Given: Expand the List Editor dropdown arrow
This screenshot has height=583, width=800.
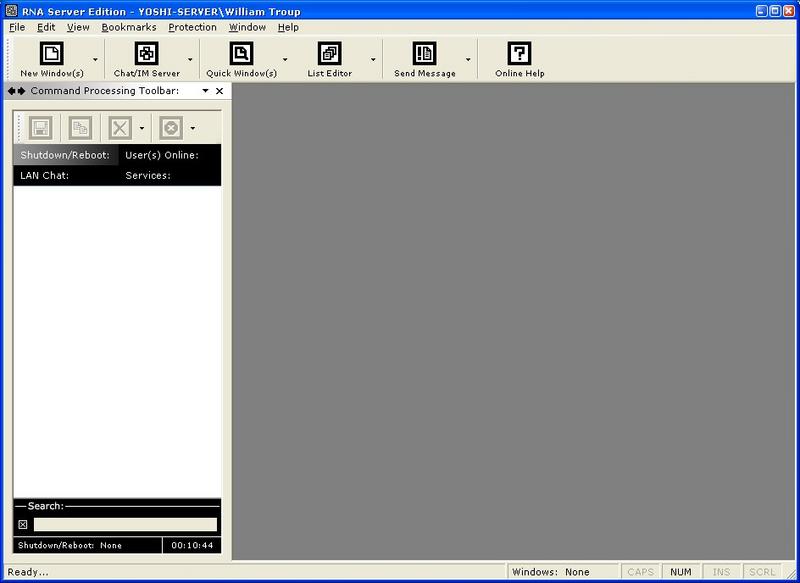Looking at the screenshot, I should click(x=373, y=60).
